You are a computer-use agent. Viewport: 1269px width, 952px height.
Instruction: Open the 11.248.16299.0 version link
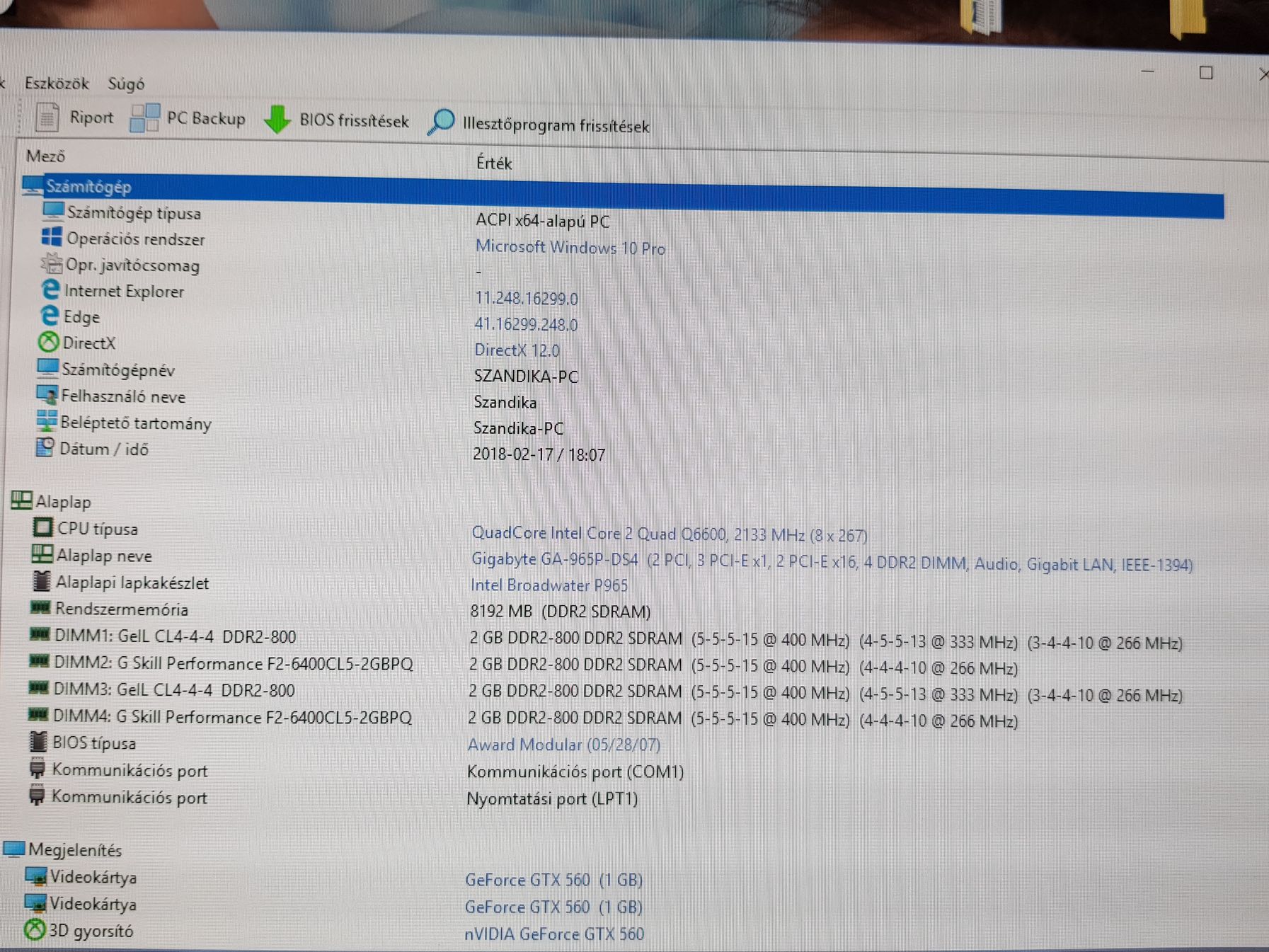[526, 299]
